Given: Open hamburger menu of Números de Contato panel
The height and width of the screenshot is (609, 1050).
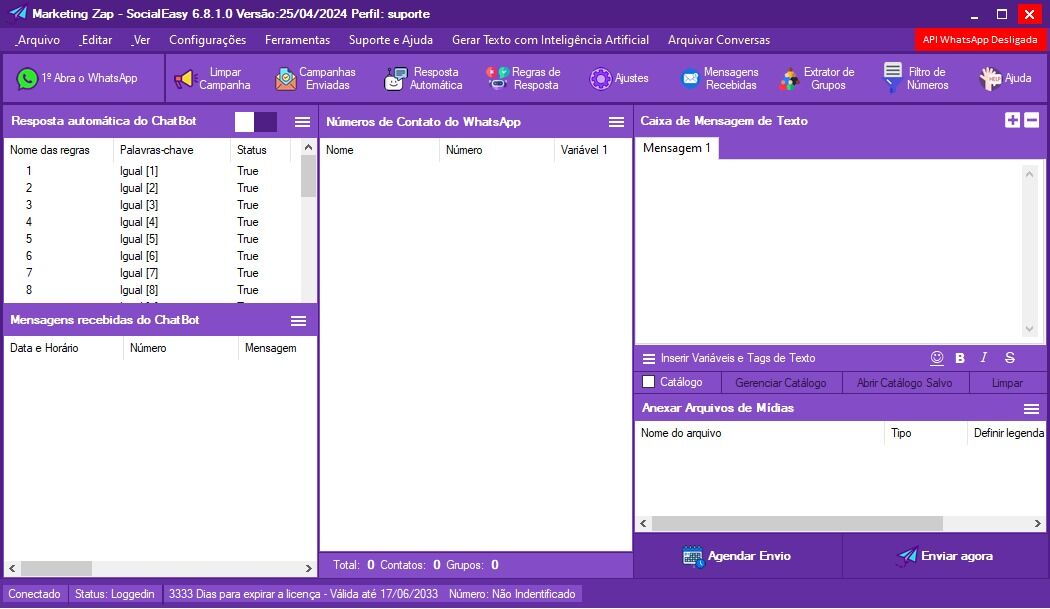Looking at the screenshot, I should (x=616, y=122).
